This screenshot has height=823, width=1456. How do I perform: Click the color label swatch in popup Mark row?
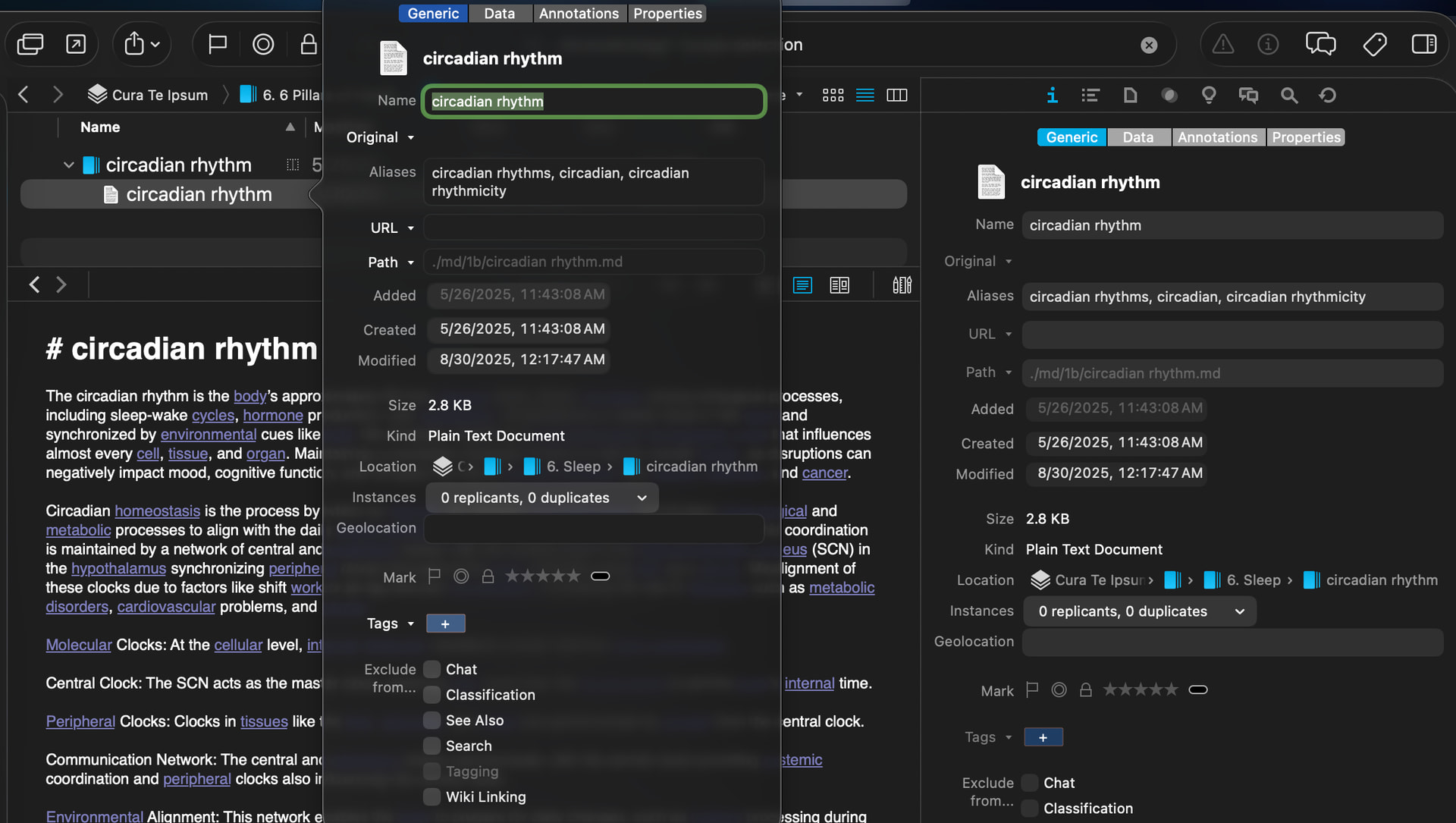[x=600, y=576]
